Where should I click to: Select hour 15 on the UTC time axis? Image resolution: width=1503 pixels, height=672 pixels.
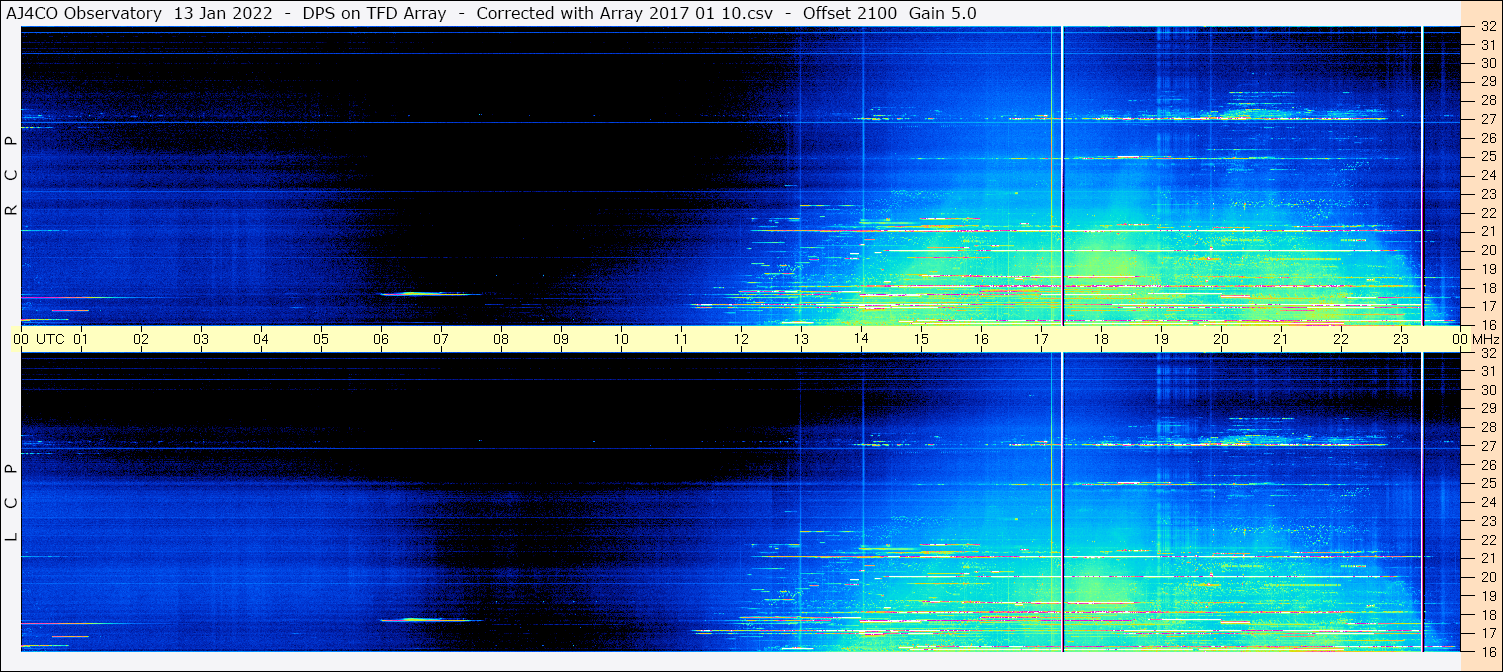(921, 339)
